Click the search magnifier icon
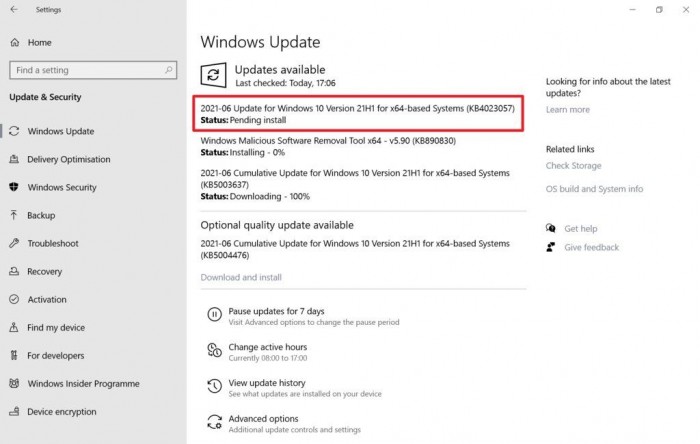 [x=168, y=70]
